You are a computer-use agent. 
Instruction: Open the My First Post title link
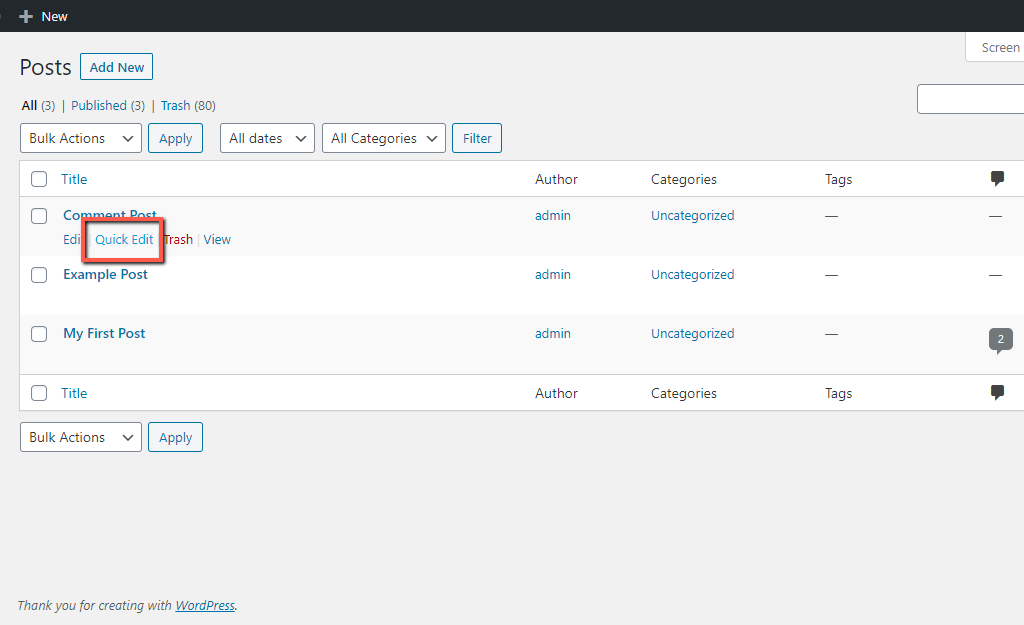[104, 333]
